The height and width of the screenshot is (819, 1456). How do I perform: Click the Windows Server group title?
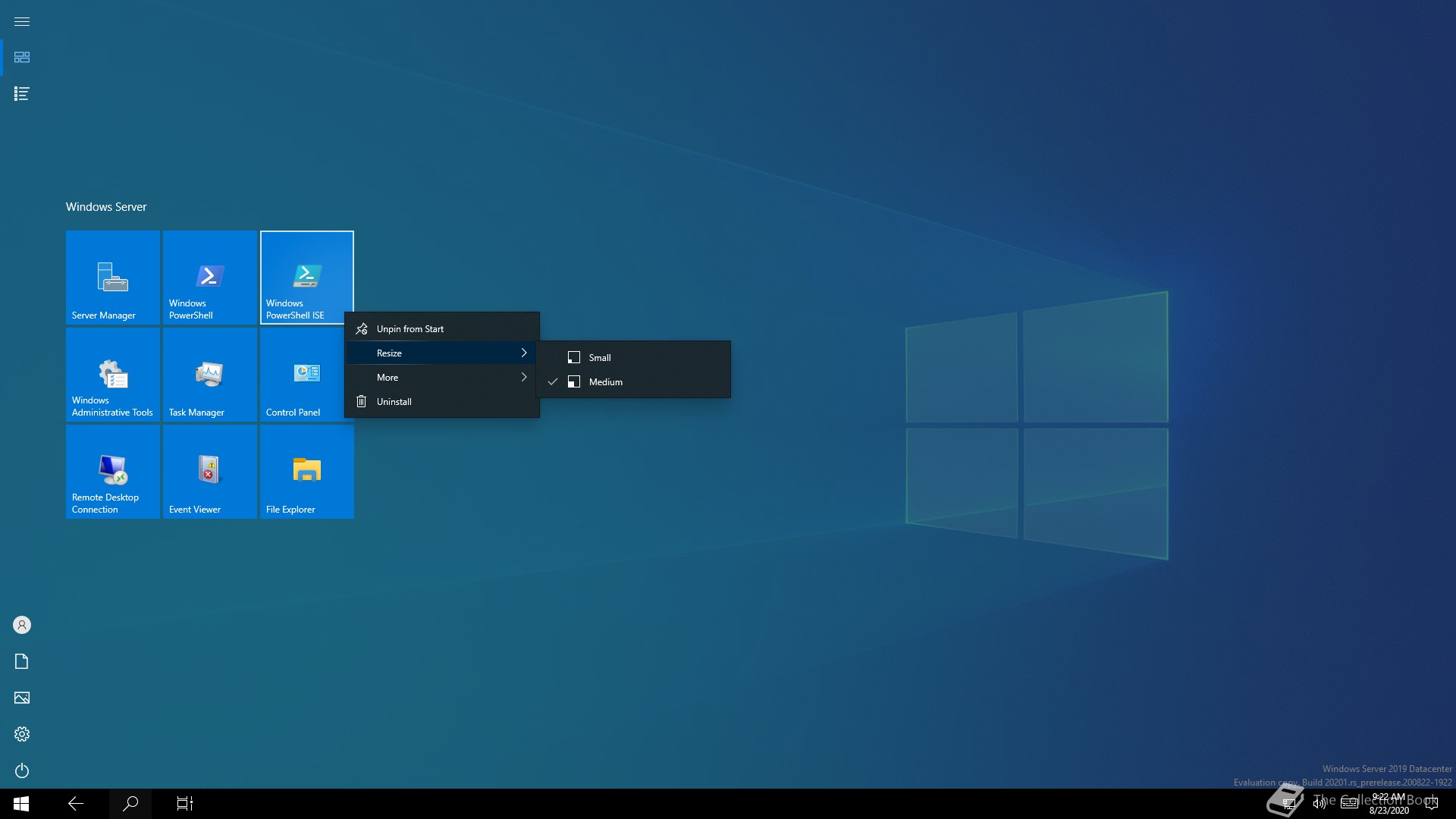(106, 207)
